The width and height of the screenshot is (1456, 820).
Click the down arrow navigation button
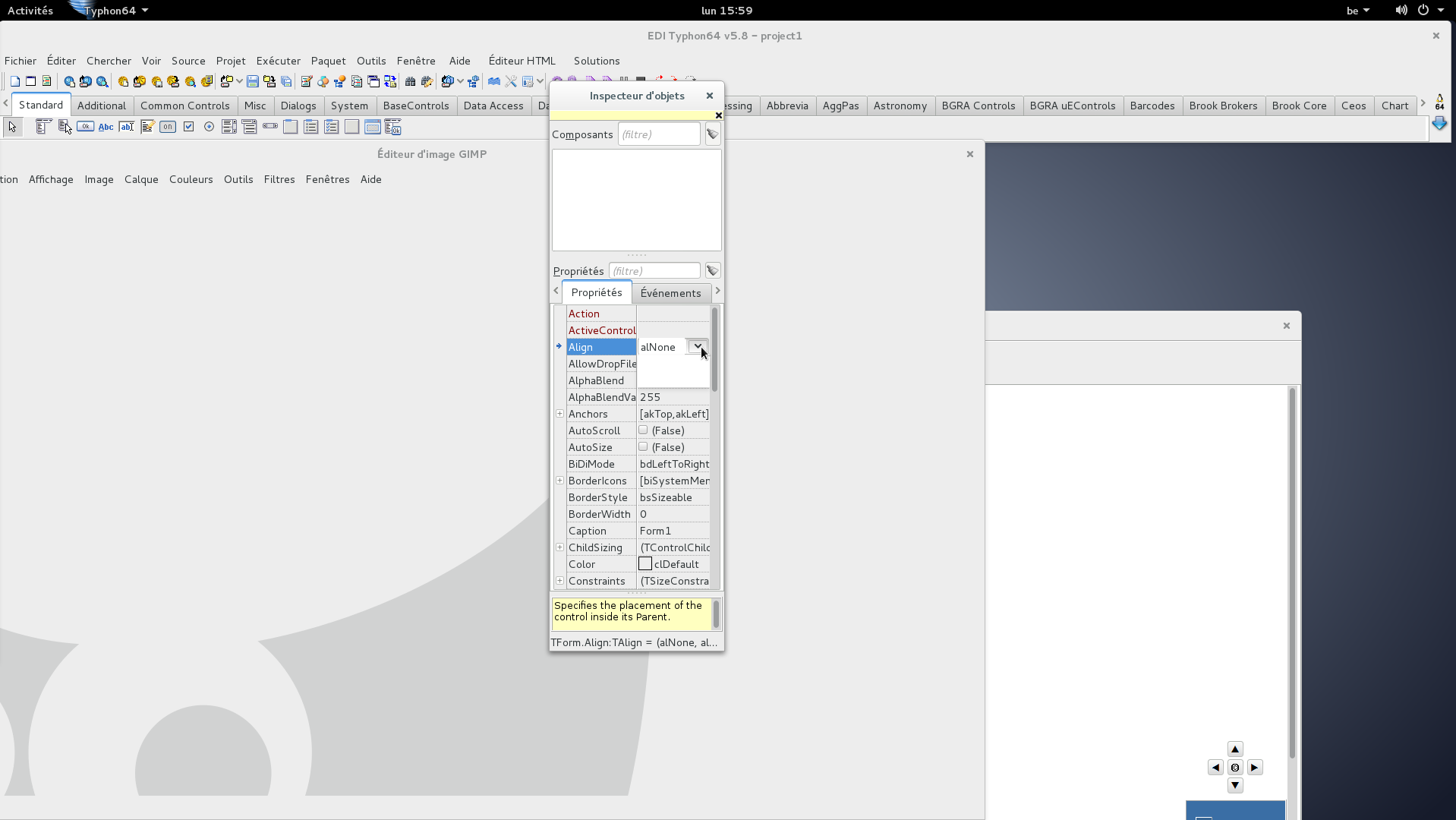1235,786
